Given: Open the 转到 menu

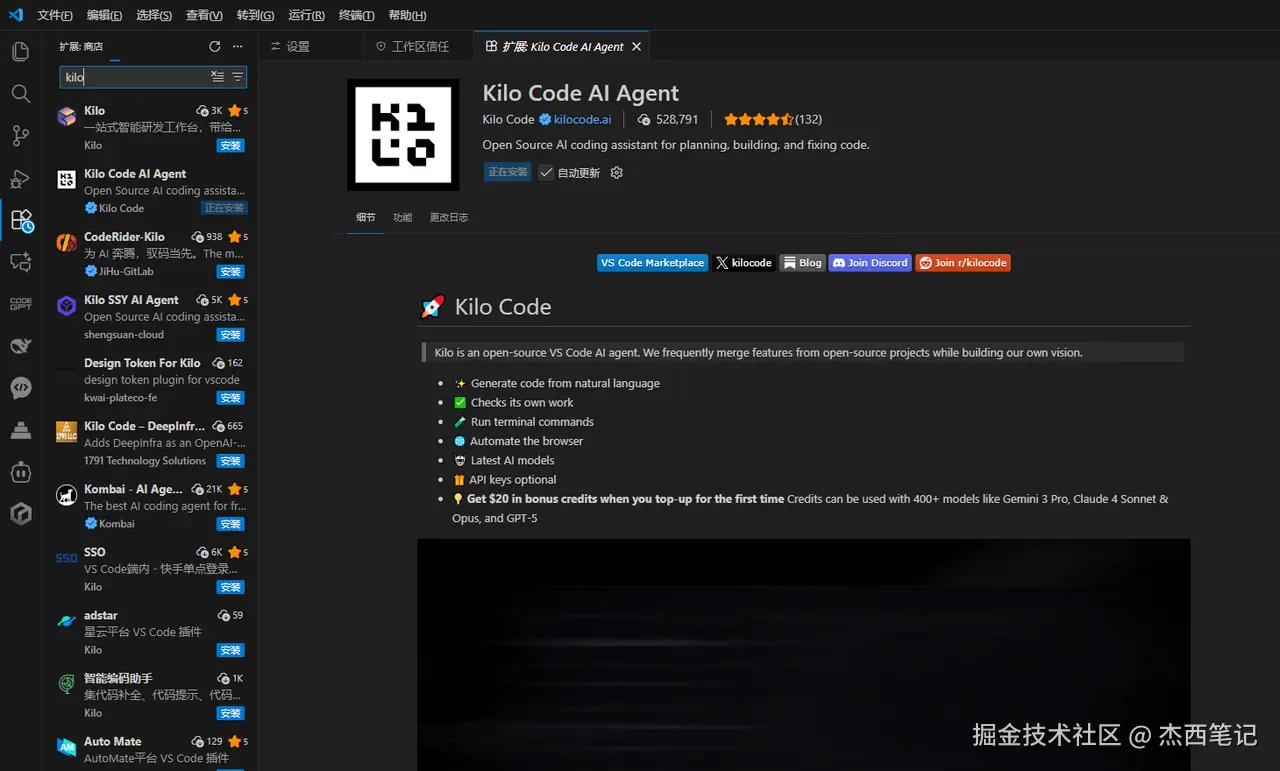Looking at the screenshot, I should click(255, 15).
